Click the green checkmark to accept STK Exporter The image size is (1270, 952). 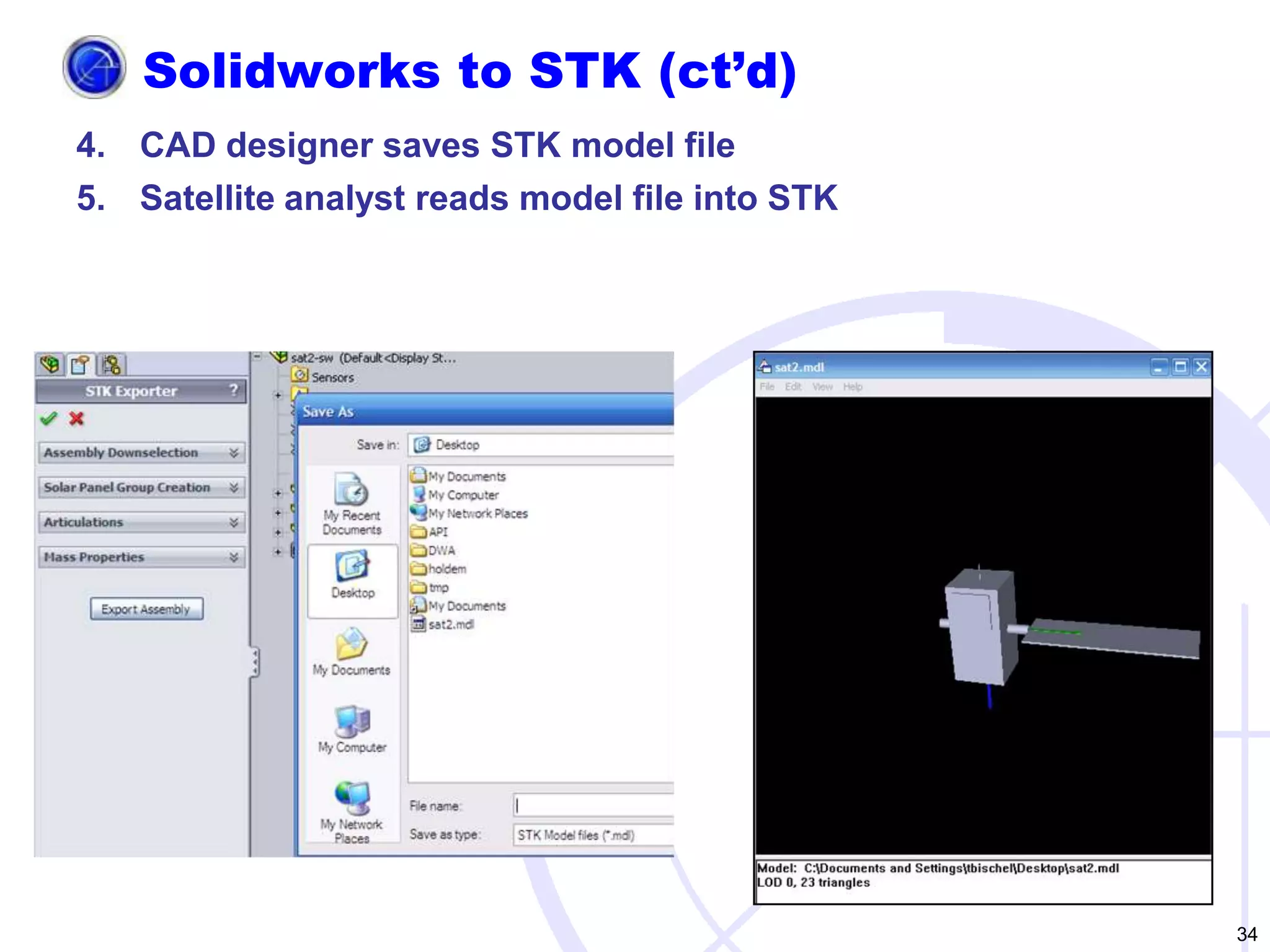point(48,419)
